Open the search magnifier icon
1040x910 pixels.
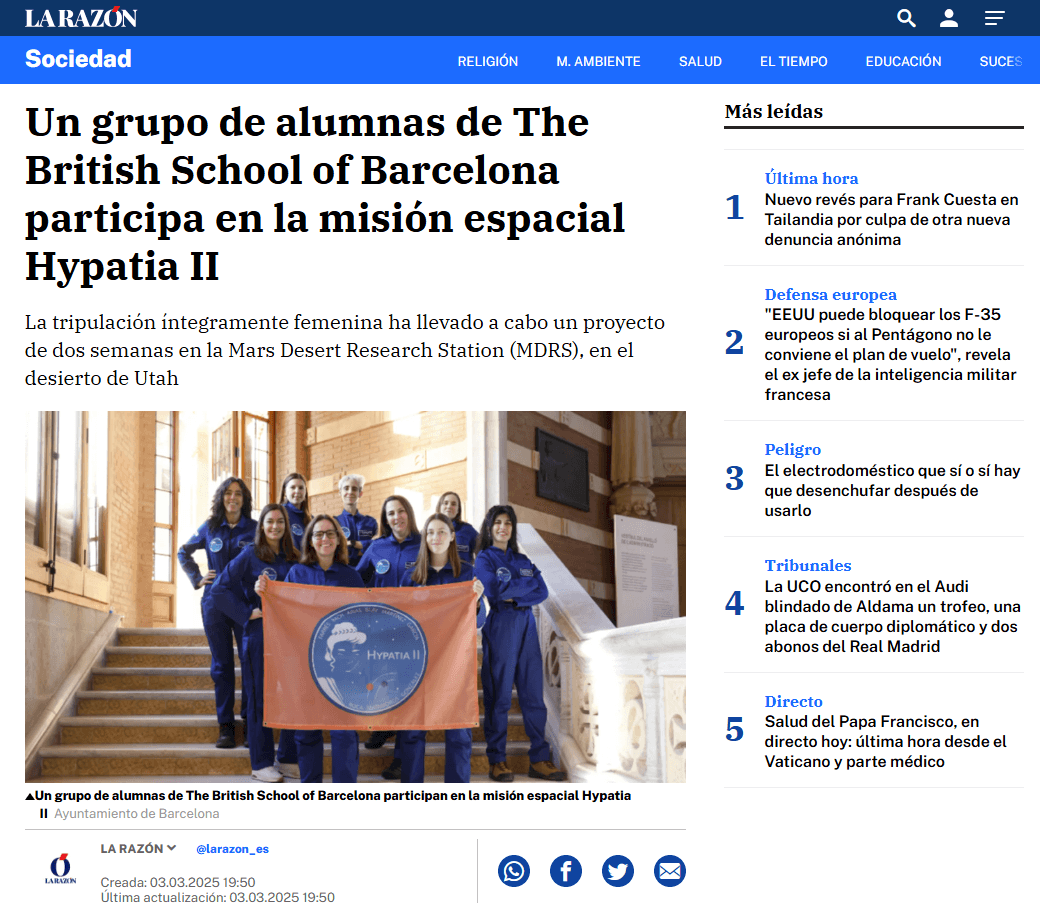coord(906,18)
